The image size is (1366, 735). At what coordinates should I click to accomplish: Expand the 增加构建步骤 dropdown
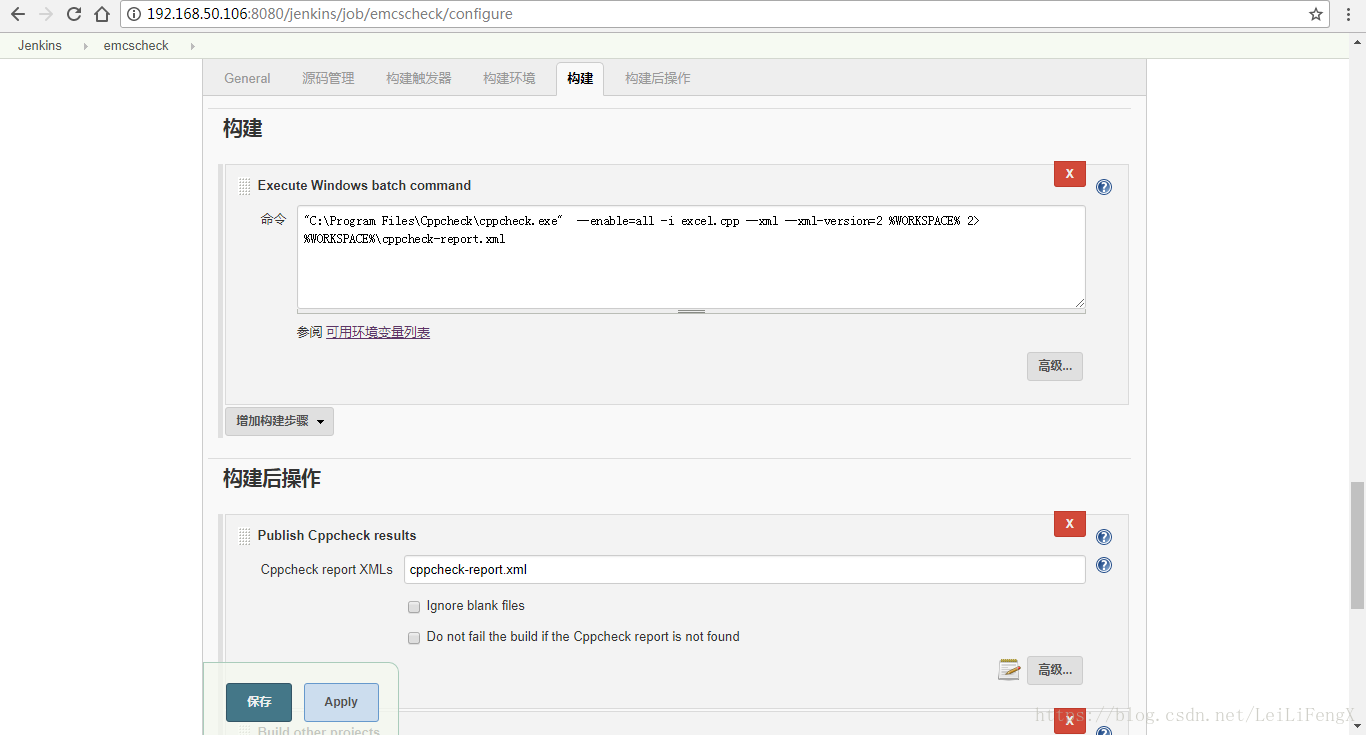tap(279, 421)
